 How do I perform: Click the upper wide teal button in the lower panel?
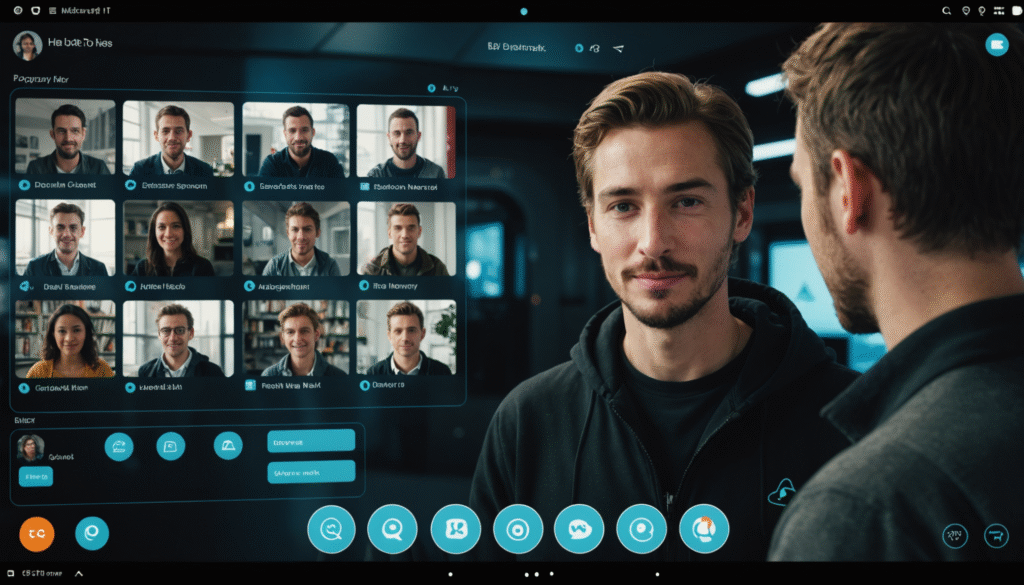pos(311,441)
